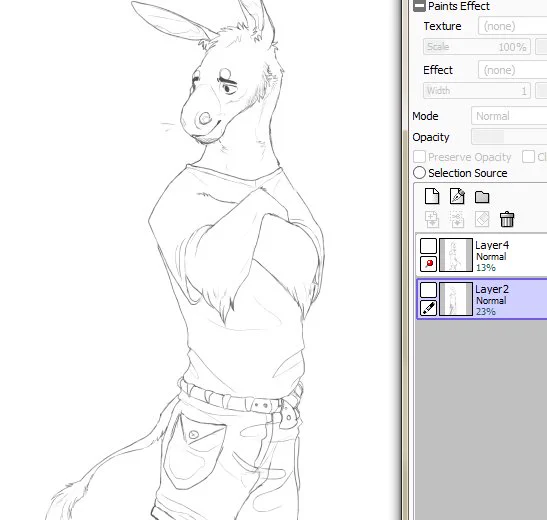The image size is (547, 520).
Task: Click the merge down layer icon
Action: [x=457, y=219]
